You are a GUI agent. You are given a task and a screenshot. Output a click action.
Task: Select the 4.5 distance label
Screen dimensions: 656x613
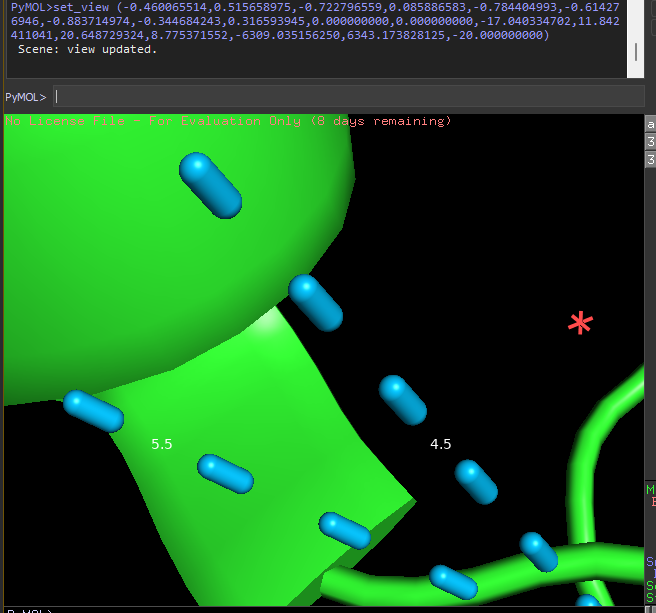pyautogui.click(x=441, y=444)
